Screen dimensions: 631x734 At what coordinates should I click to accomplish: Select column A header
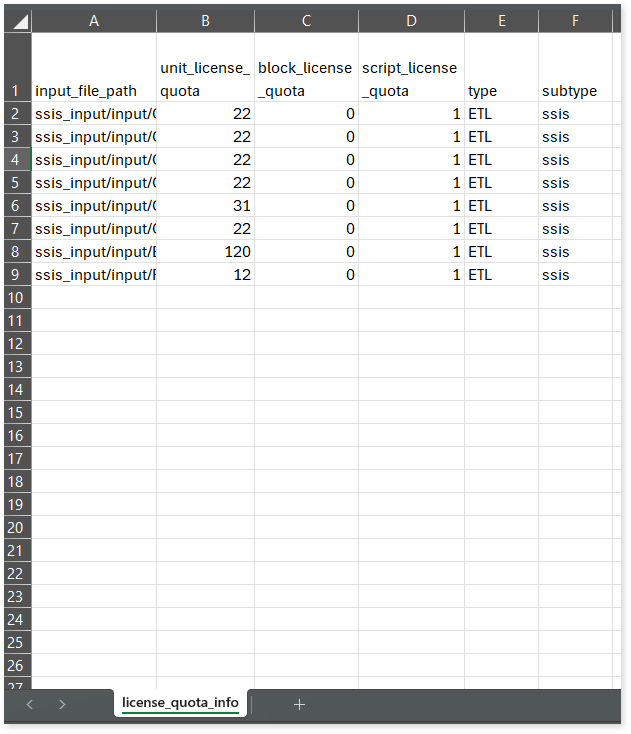click(x=94, y=21)
